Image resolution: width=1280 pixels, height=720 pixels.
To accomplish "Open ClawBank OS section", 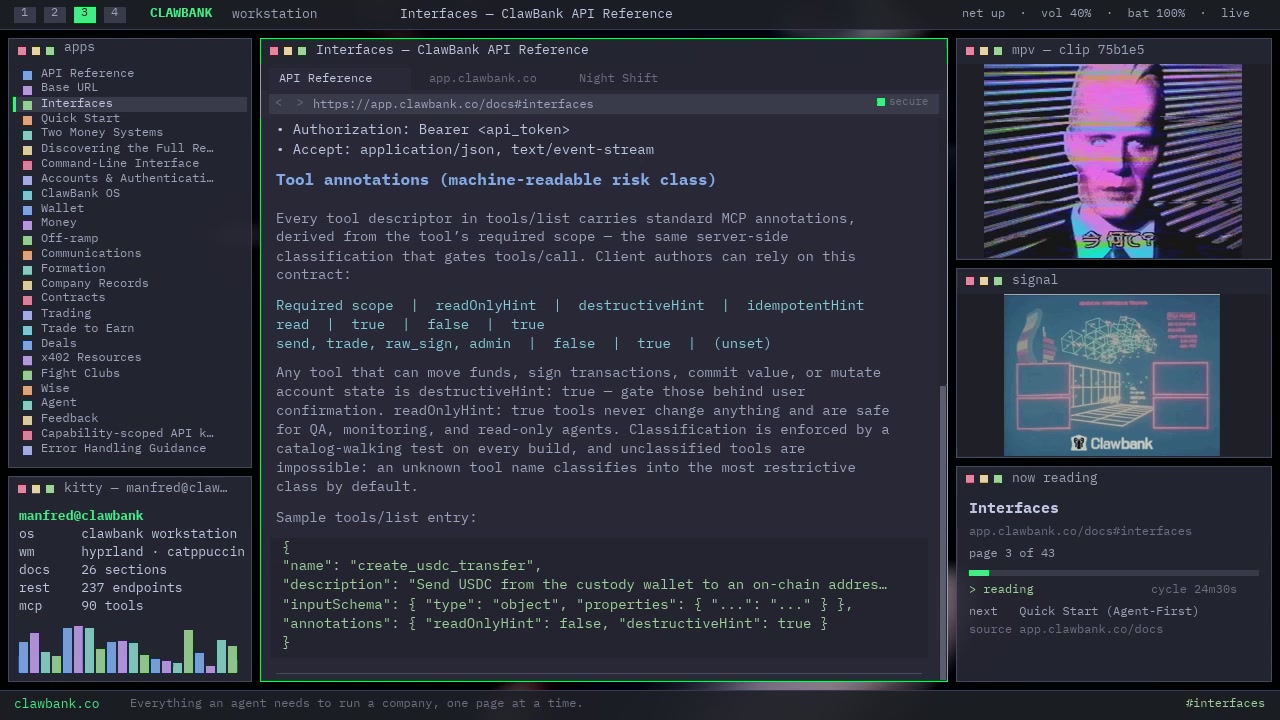I will pyautogui.click(x=80, y=193).
